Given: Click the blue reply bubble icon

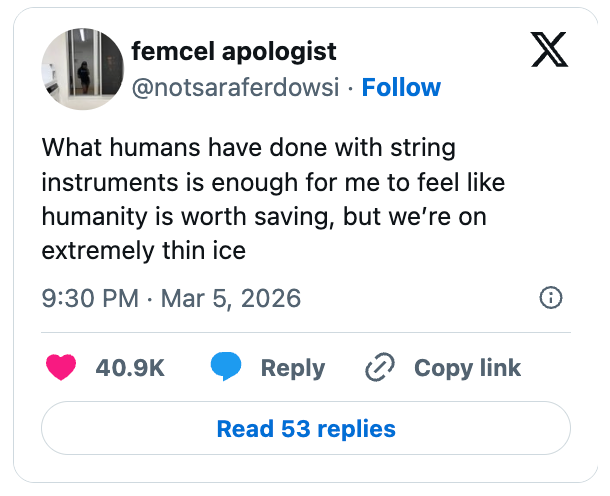Looking at the screenshot, I should click(225, 367).
